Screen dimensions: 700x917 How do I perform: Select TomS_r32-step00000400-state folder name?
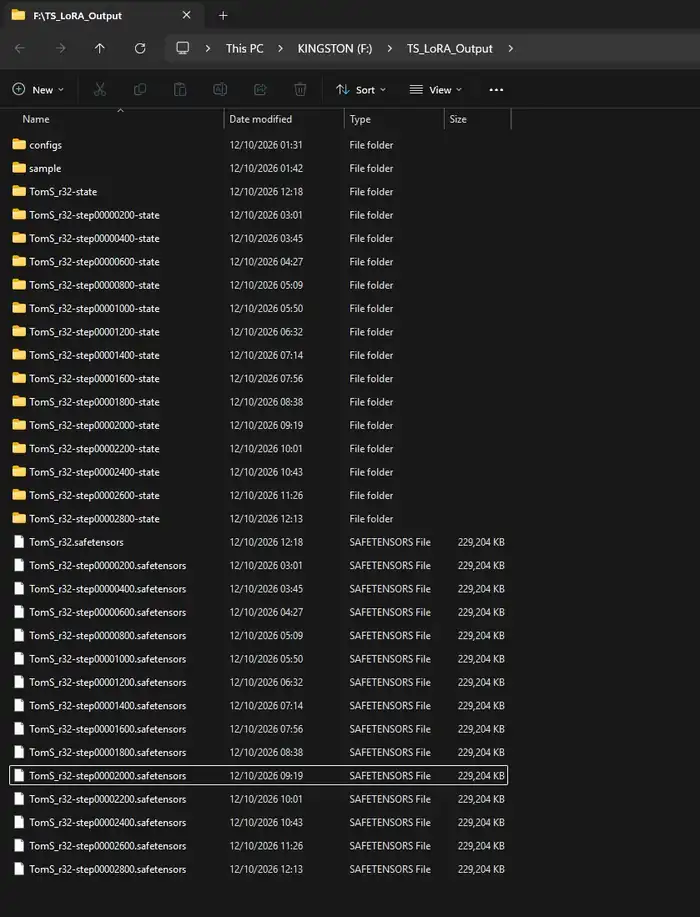[x=94, y=238]
